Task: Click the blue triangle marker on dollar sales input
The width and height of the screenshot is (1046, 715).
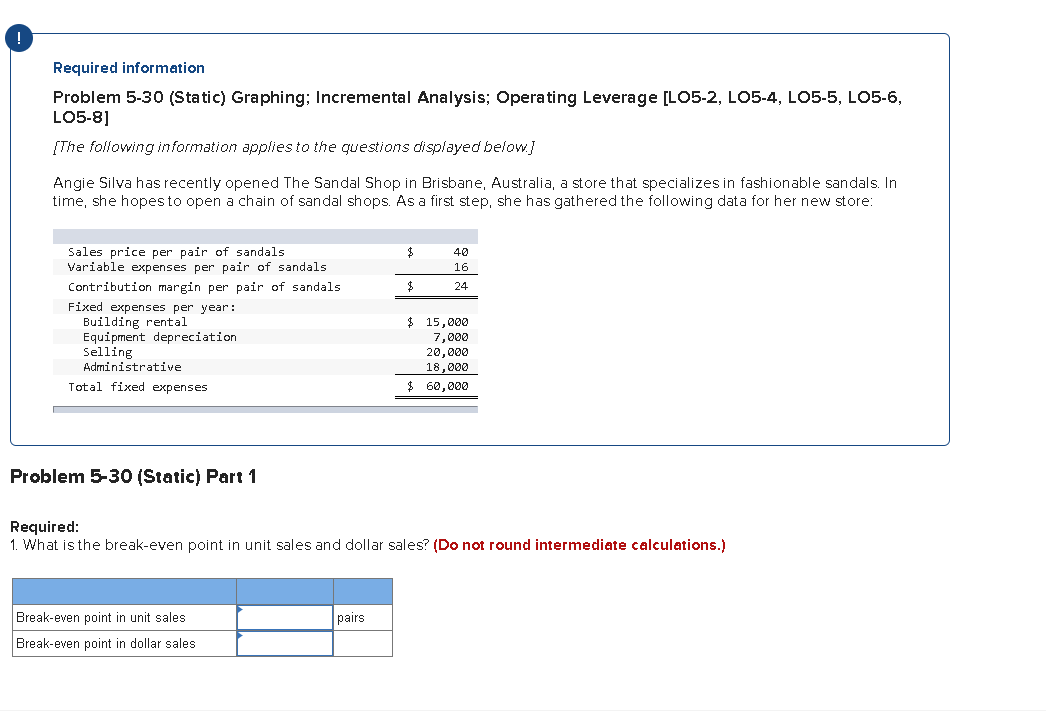Action: tap(239, 637)
